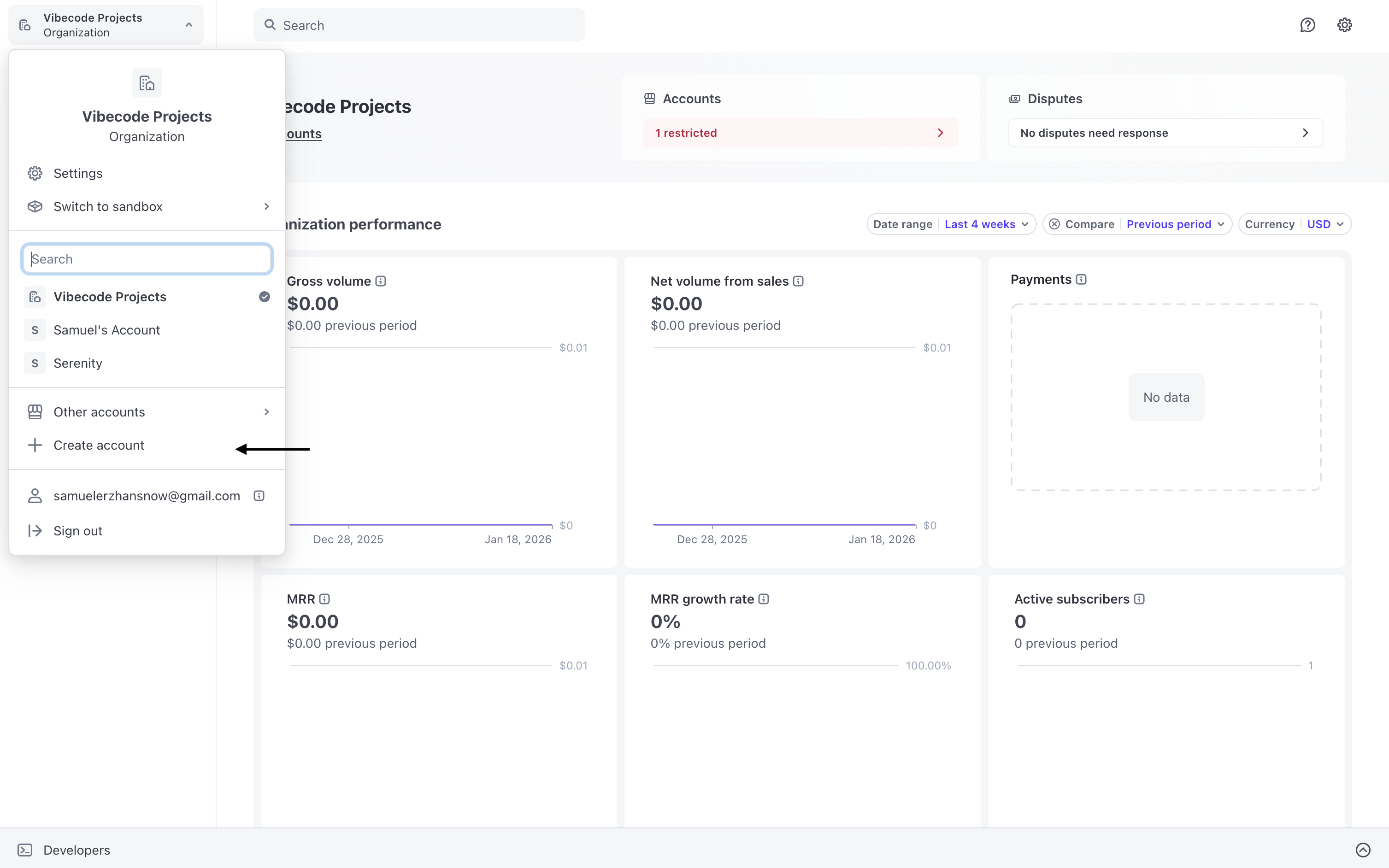Viewport: 1389px width, 868px height.
Task: Click the Payments info icon
Action: (1081, 280)
